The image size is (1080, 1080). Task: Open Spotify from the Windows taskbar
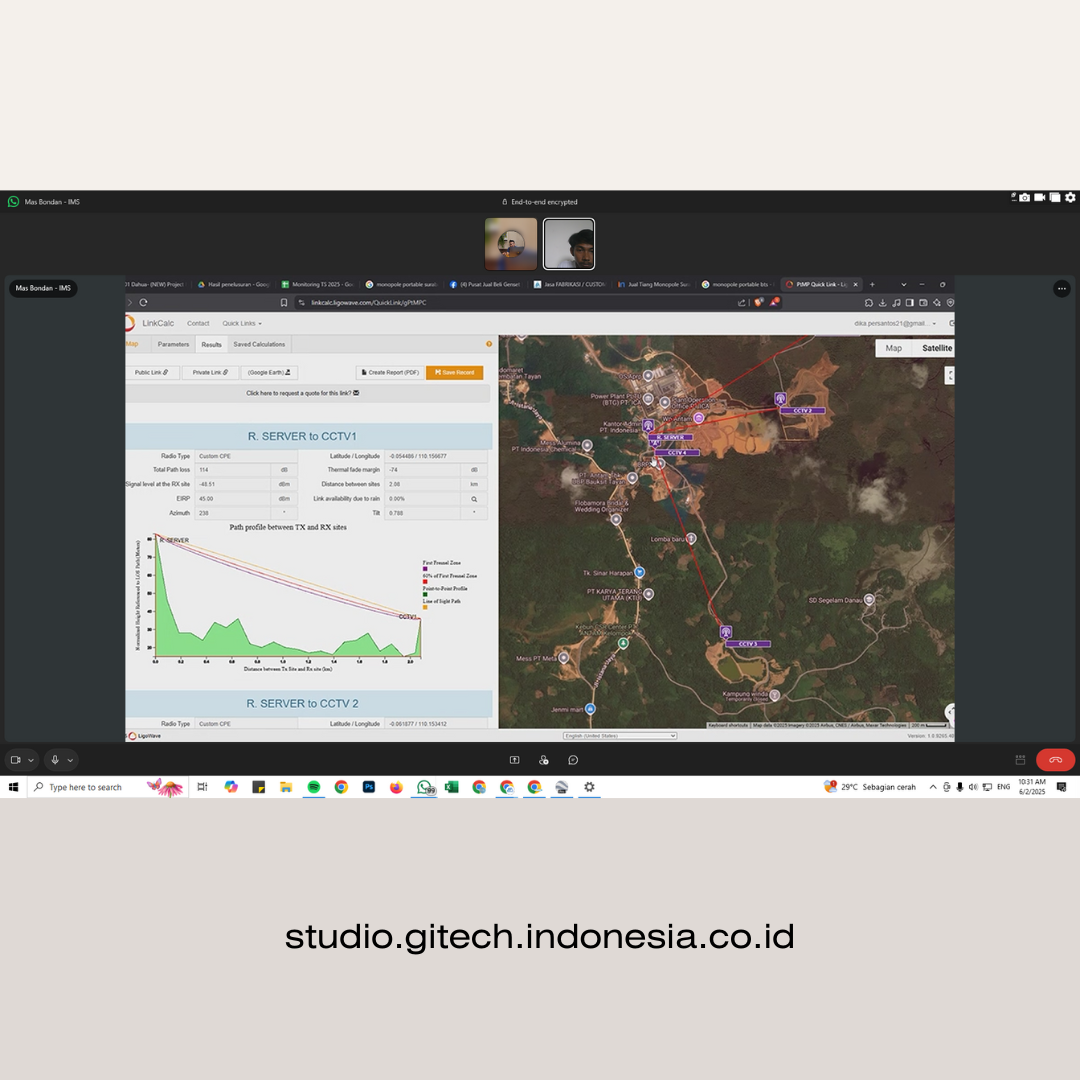click(x=313, y=787)
